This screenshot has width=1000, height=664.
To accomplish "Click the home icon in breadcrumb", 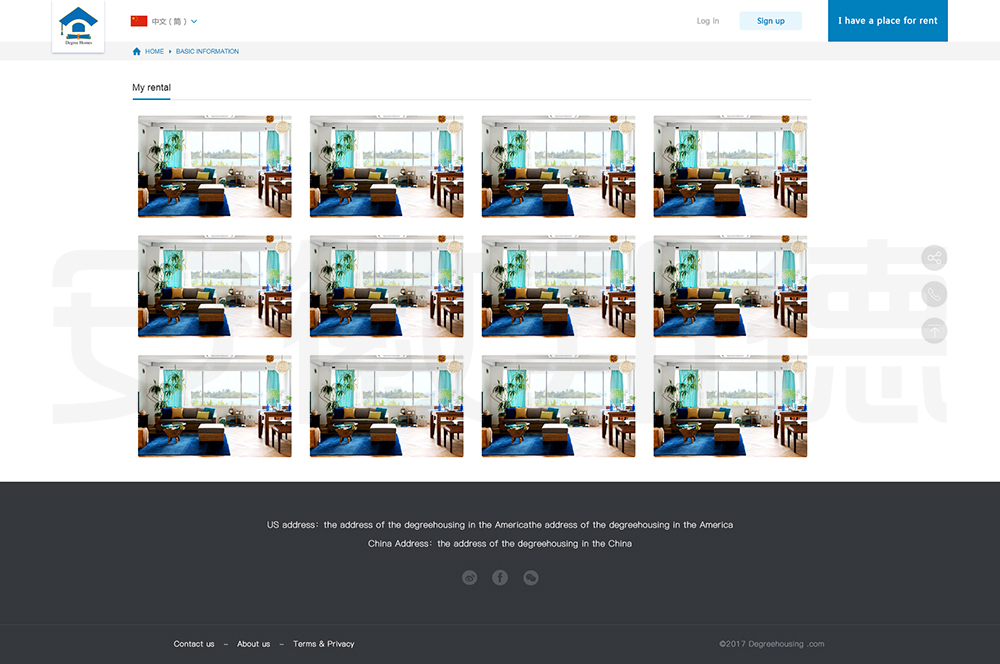I will [137, 51].
